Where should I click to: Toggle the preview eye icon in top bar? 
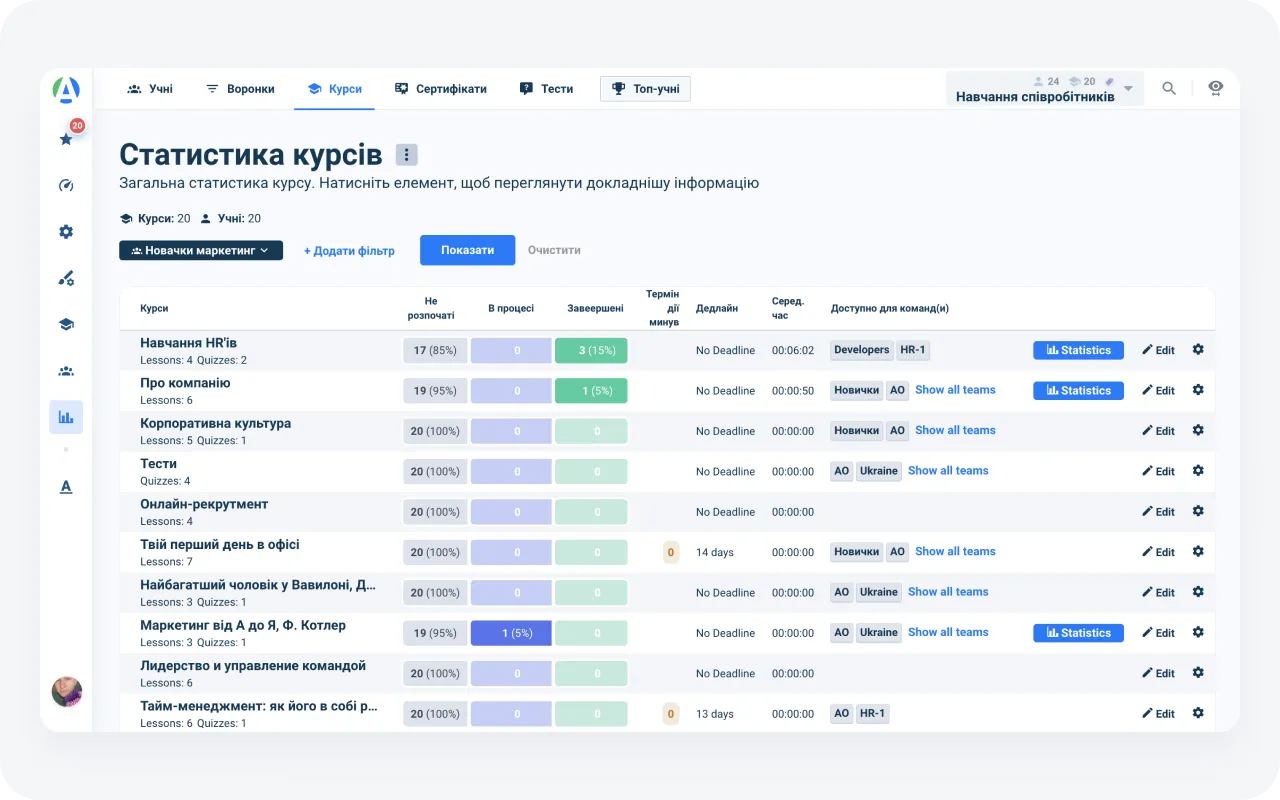[1215, 88]
